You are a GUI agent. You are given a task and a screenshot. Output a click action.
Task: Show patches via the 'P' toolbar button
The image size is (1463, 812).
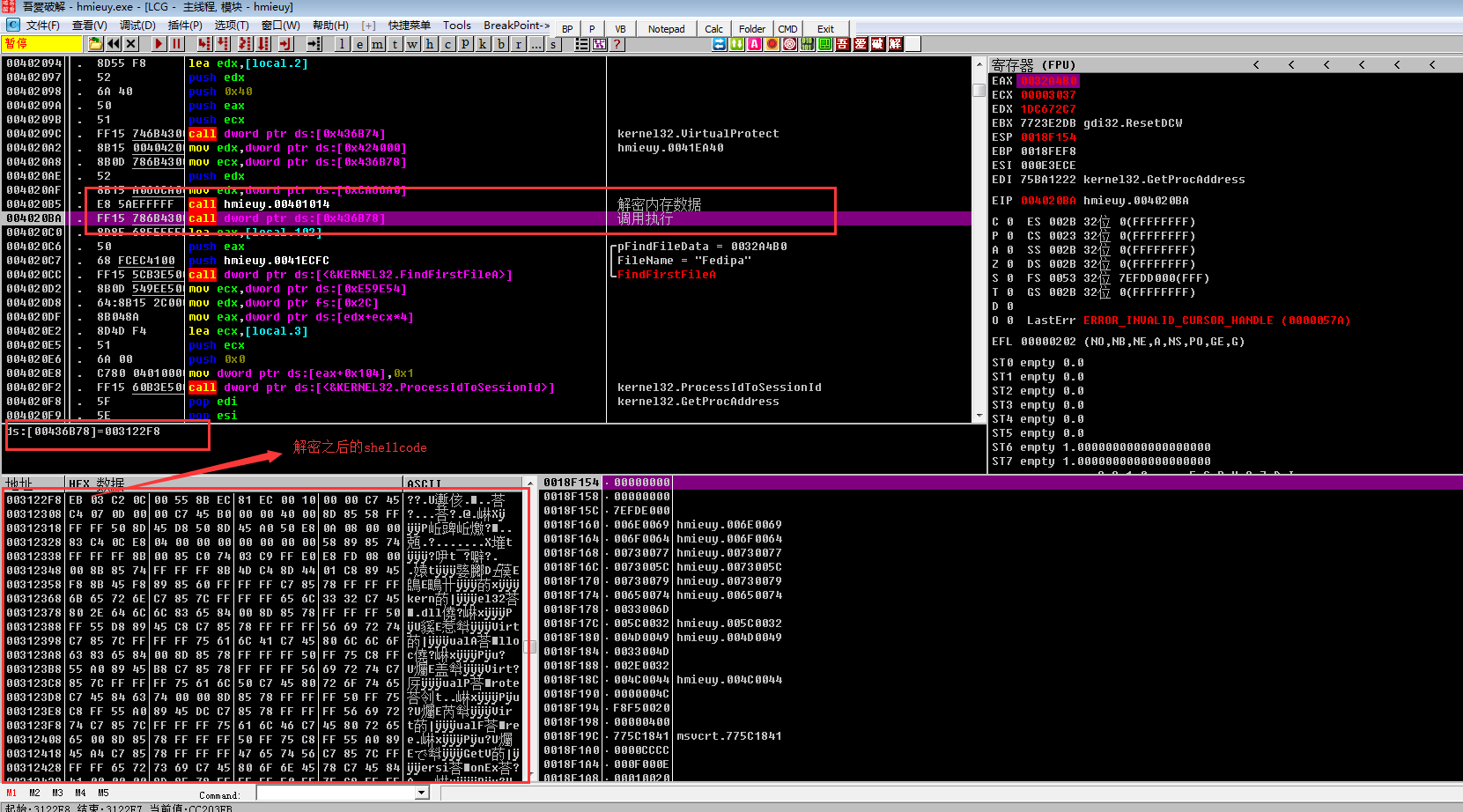tap(465, 44)
